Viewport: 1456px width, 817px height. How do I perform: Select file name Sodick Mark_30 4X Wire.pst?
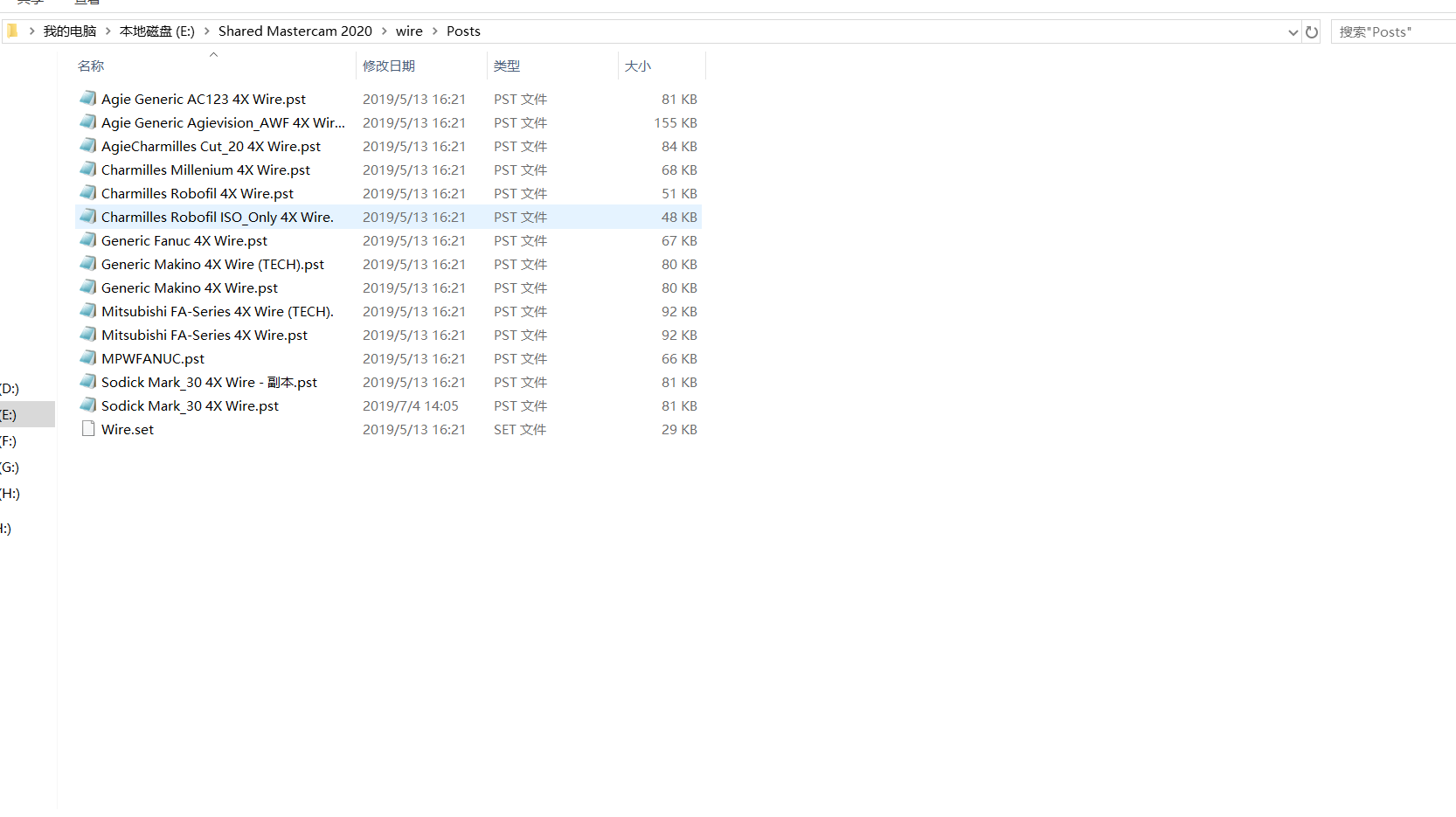pyautogui.click(x=190, y=406)
